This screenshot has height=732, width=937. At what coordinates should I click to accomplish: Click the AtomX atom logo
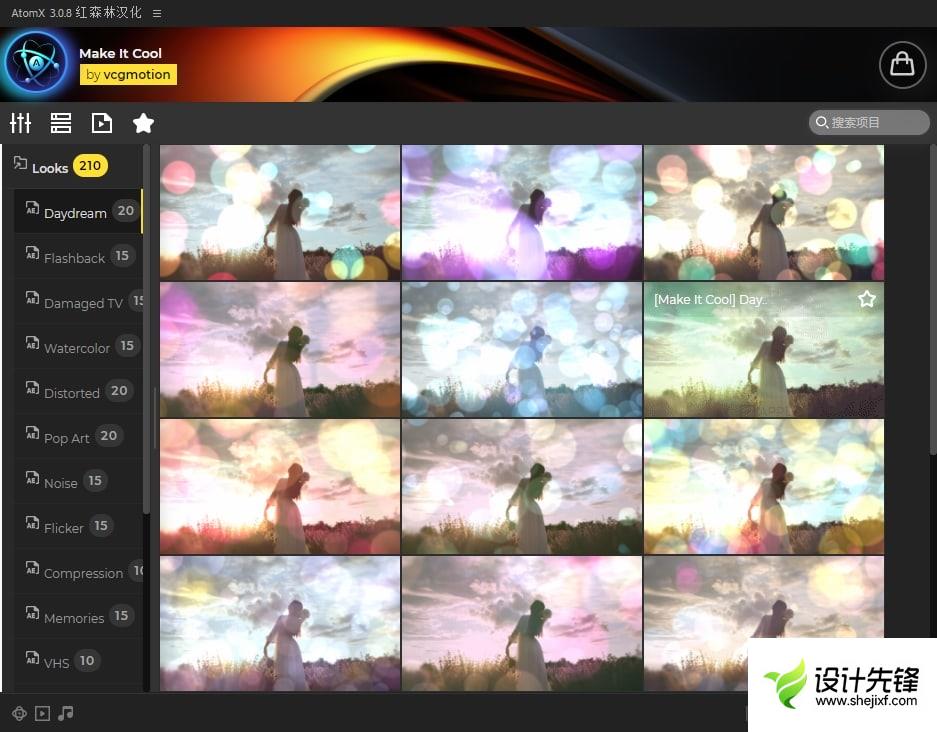point(36,64)
